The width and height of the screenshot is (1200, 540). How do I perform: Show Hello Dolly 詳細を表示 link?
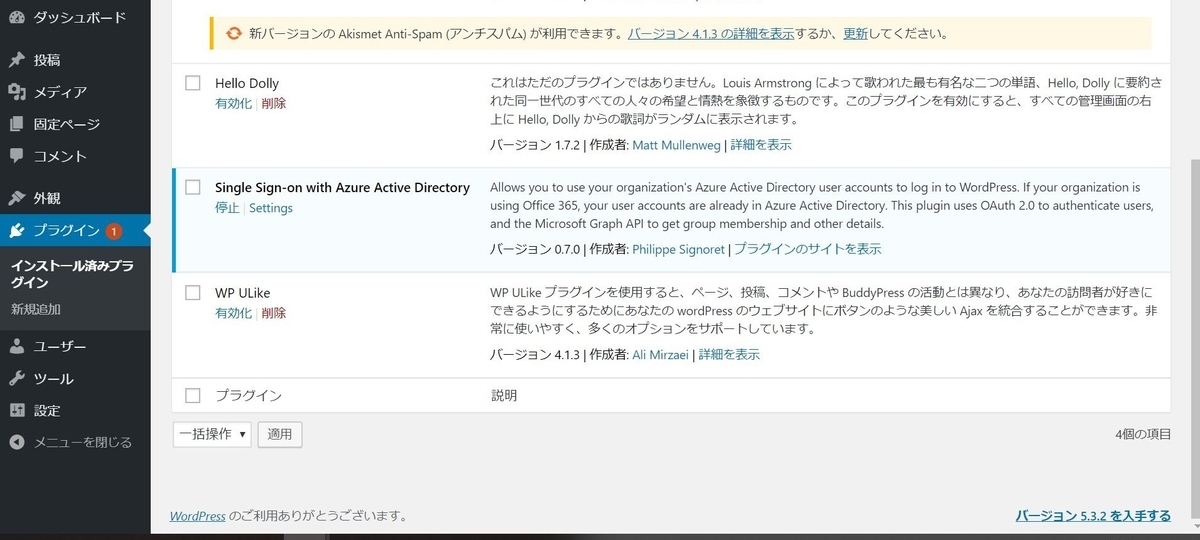point(761,145)
